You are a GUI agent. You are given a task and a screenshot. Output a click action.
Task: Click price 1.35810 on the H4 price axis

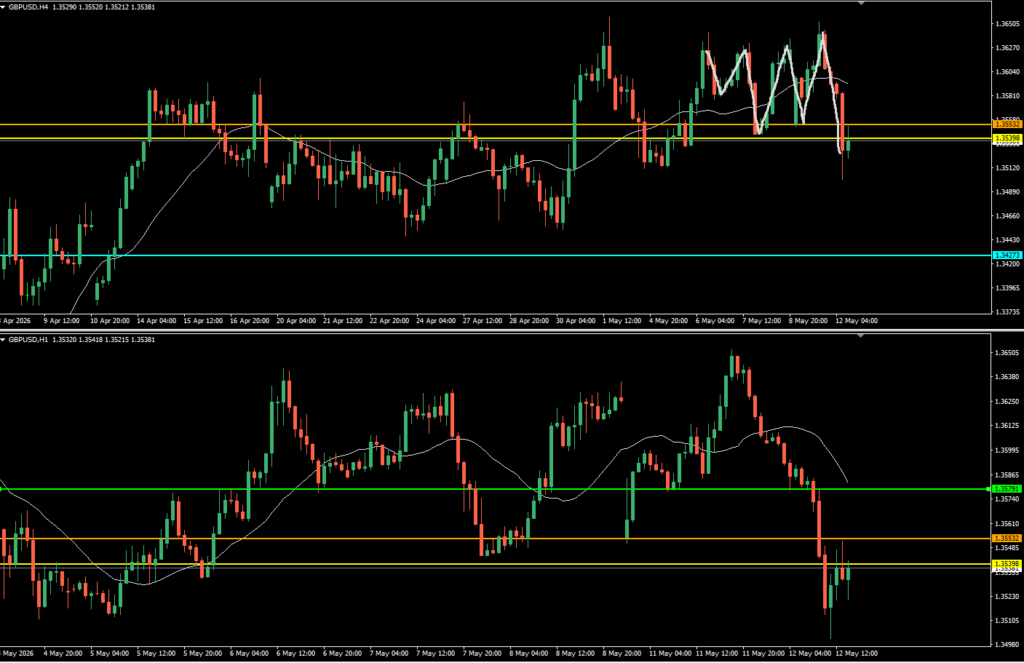click(1007, 96)
